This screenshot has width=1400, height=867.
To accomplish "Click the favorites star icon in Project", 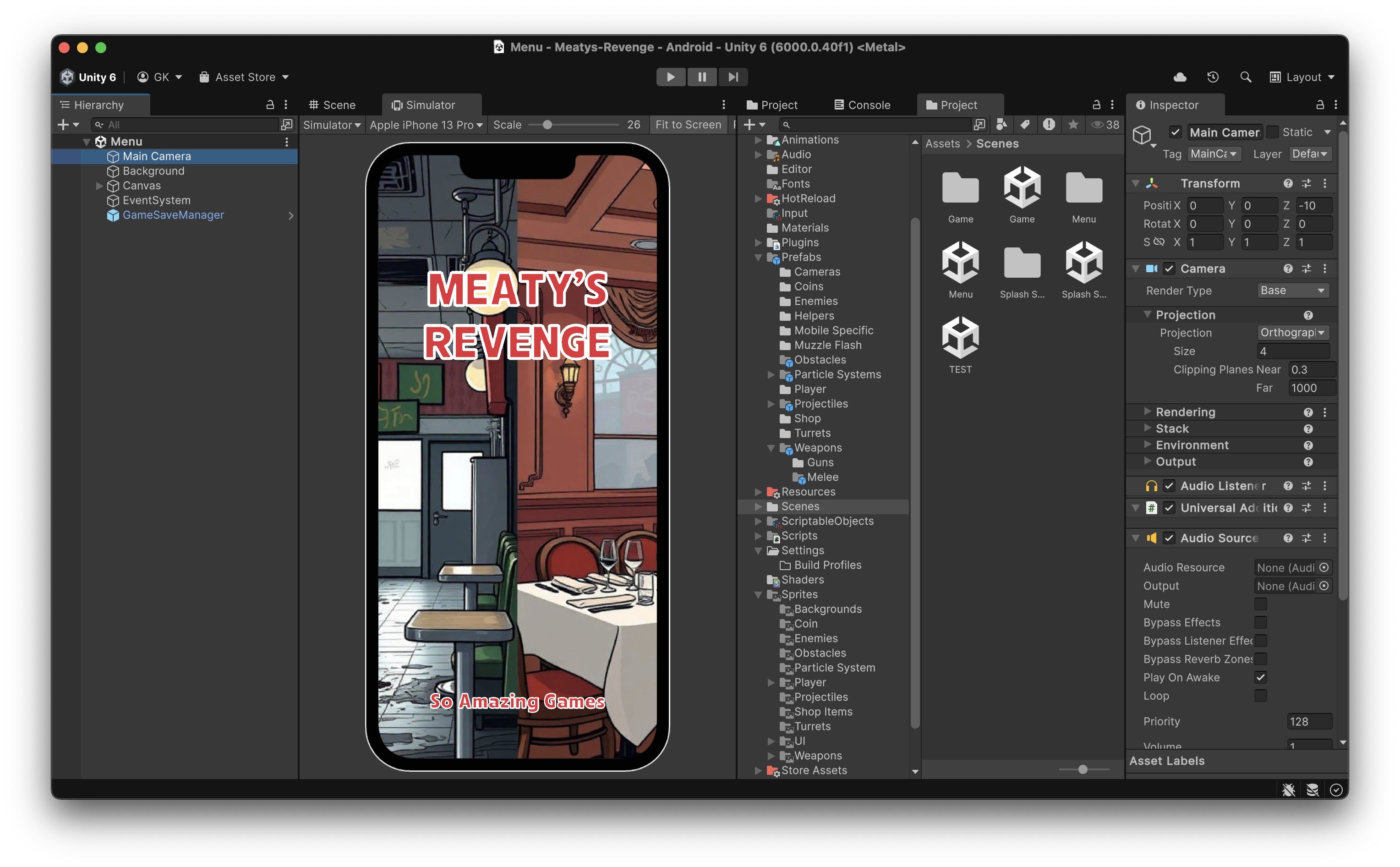I will click(x=1073, y=125).
